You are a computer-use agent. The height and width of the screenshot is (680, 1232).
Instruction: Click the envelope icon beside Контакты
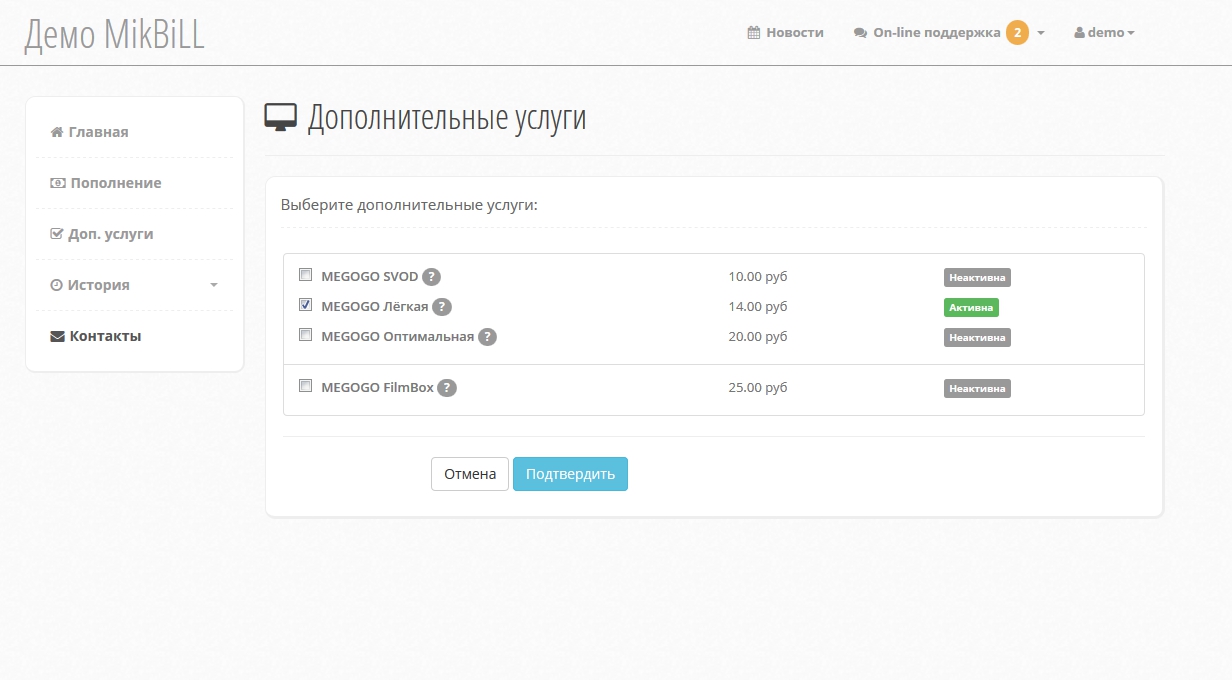point(57,336)
